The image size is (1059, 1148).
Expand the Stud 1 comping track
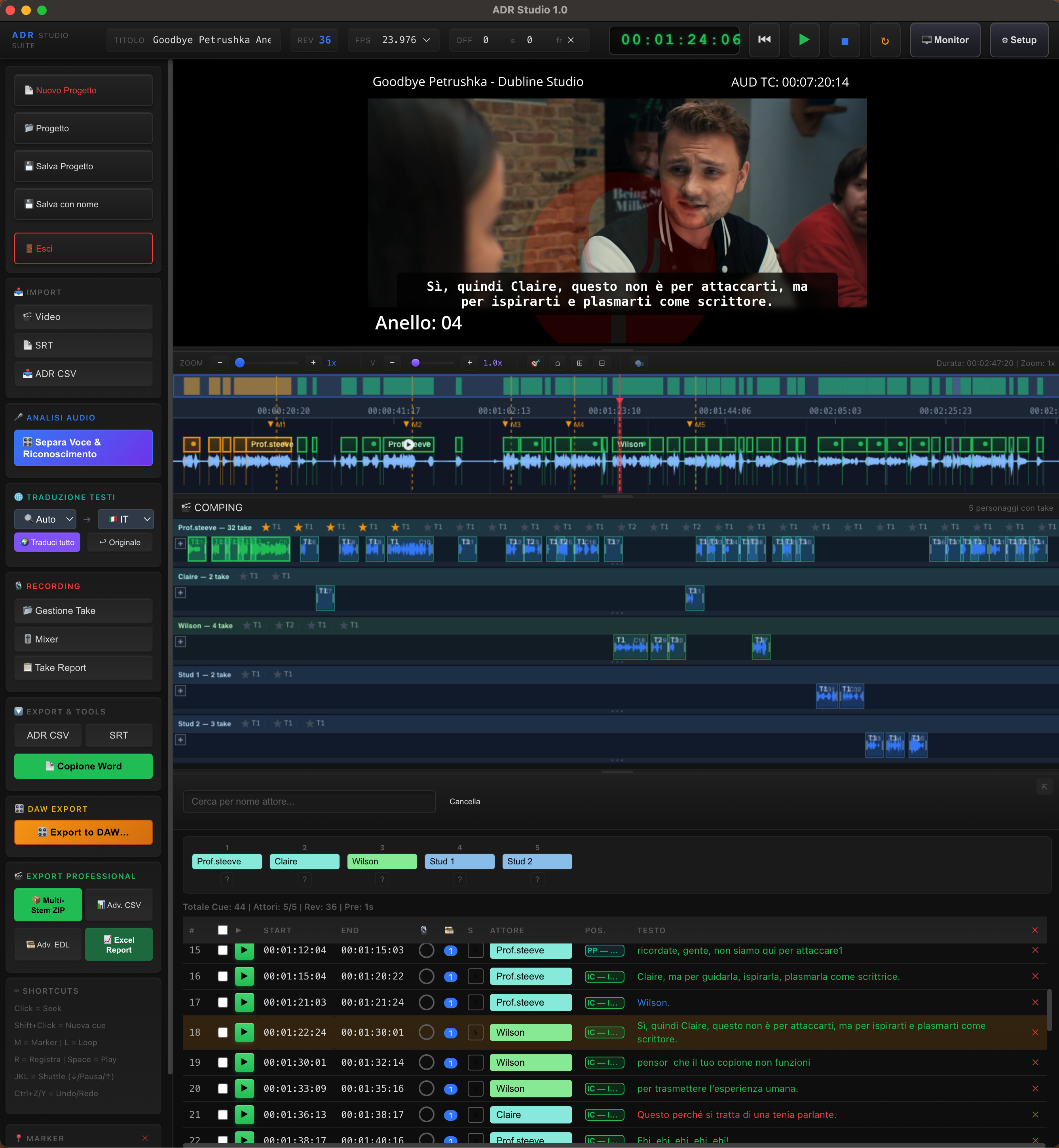point(180,691)
